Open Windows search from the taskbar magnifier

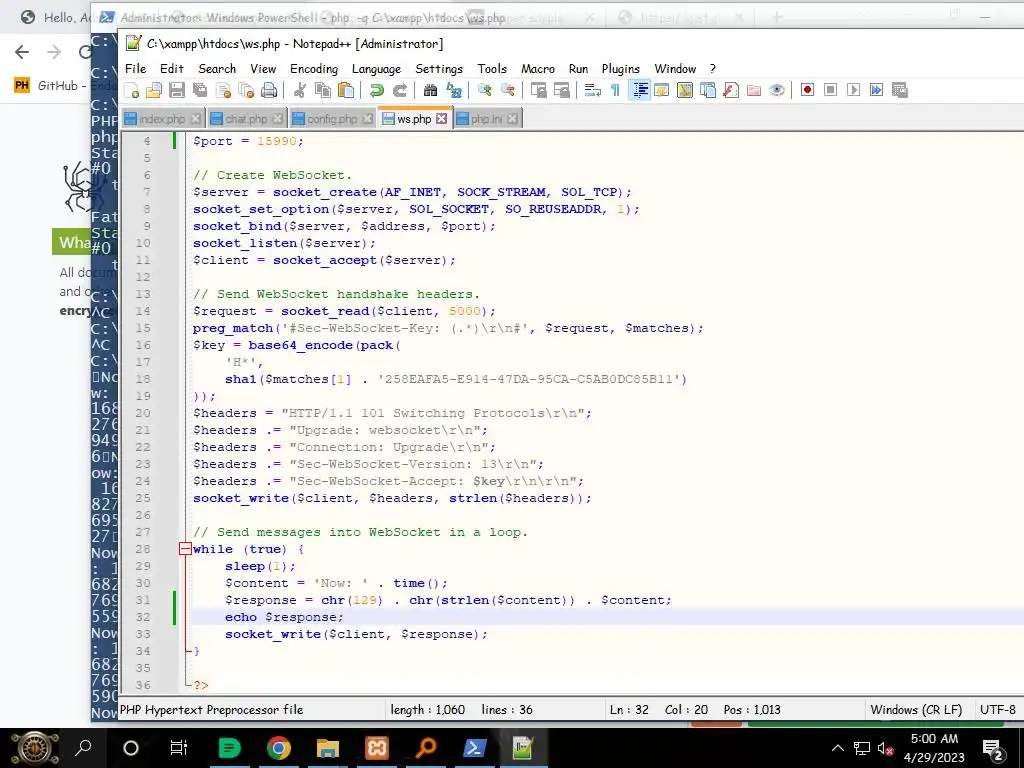[83, 748]
